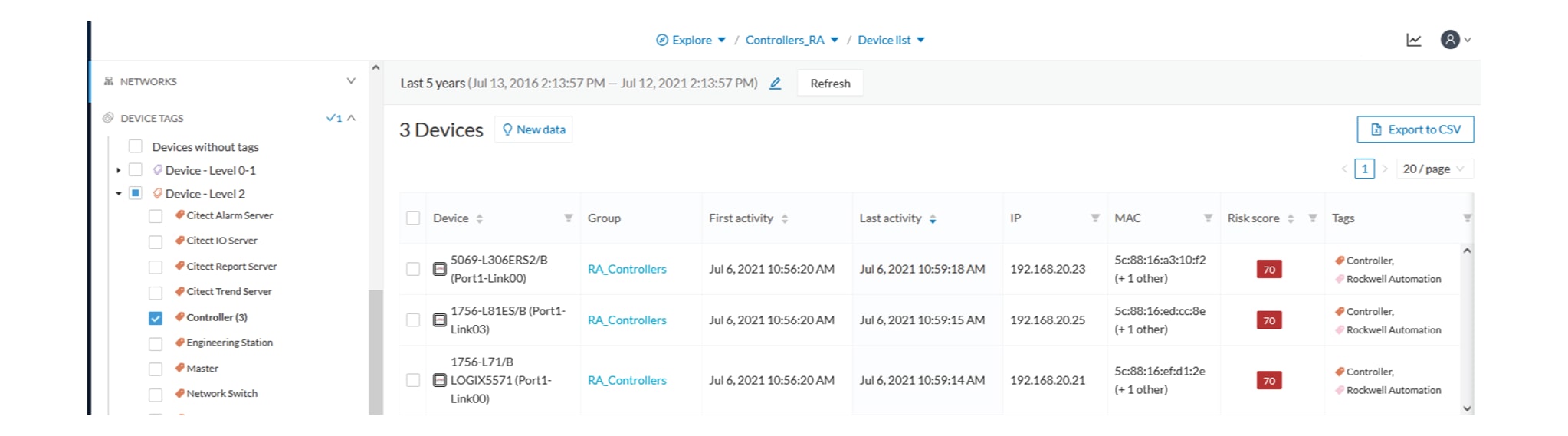This screenshot has height=436, width=1568.
Task: Edit the time range with pencil icon
Action: coord(775,83)
